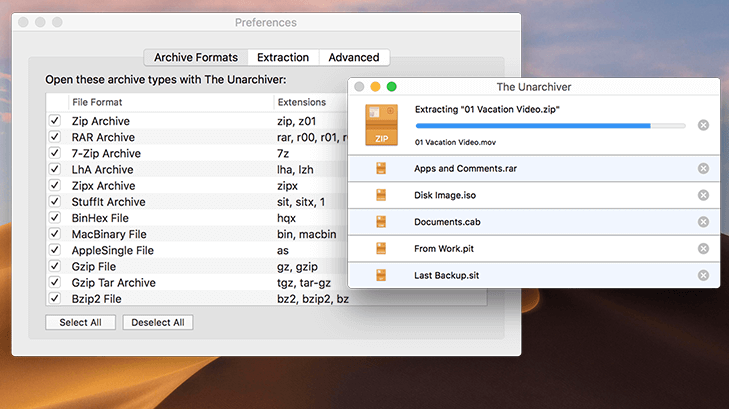Disable StuffIt Archive checkbox
Image resolution: width=729 pixels, height=409 pixels.
(x=54, y=202)
